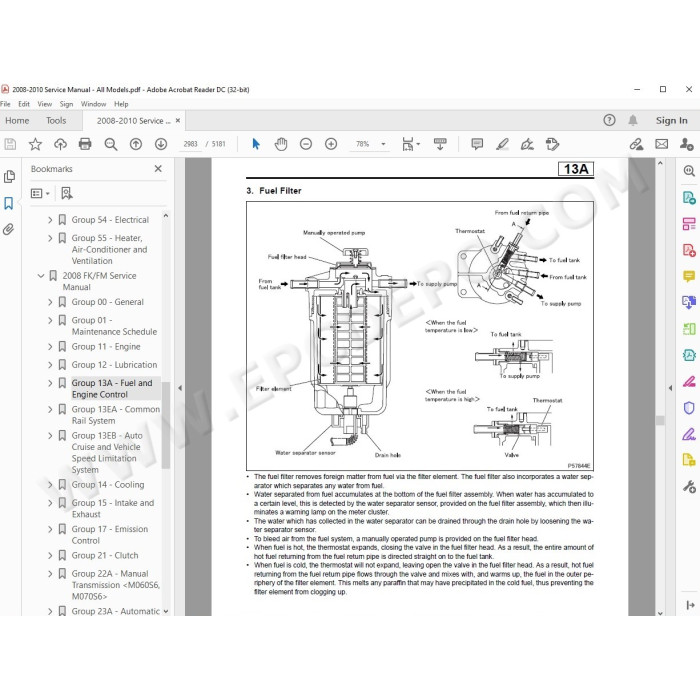Choose the Selection arrow tool
This screenshot has width=700, height=700.
[256, 144]
